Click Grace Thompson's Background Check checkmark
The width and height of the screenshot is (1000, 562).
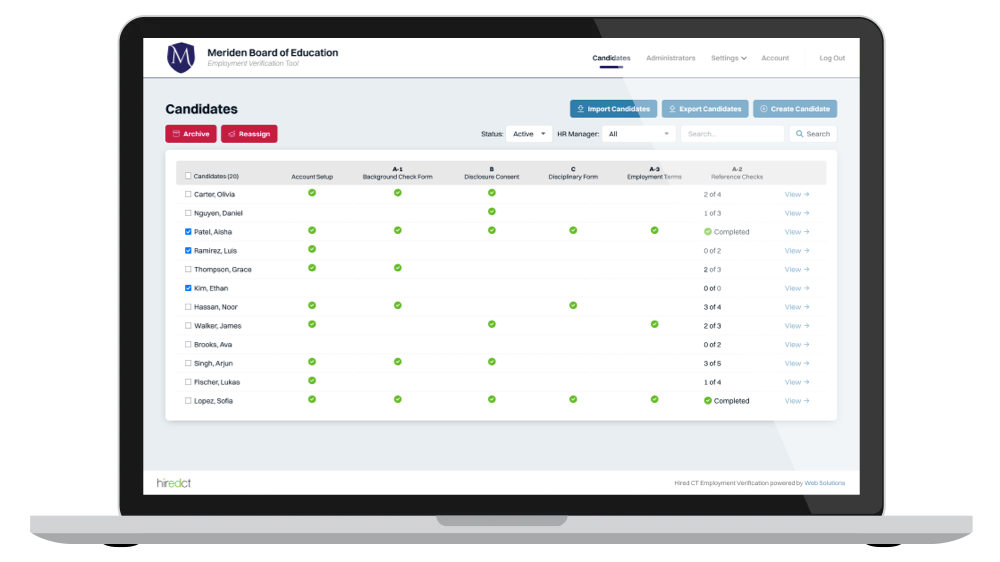397,268
